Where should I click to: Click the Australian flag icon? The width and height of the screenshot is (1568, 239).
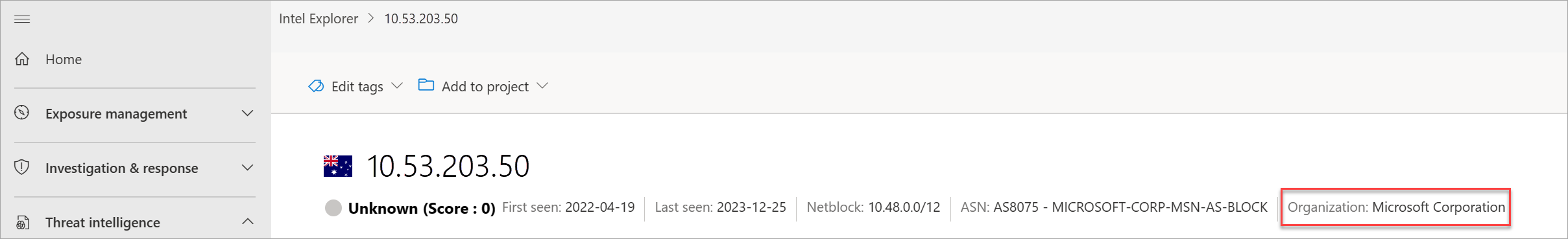click(338, 166)
